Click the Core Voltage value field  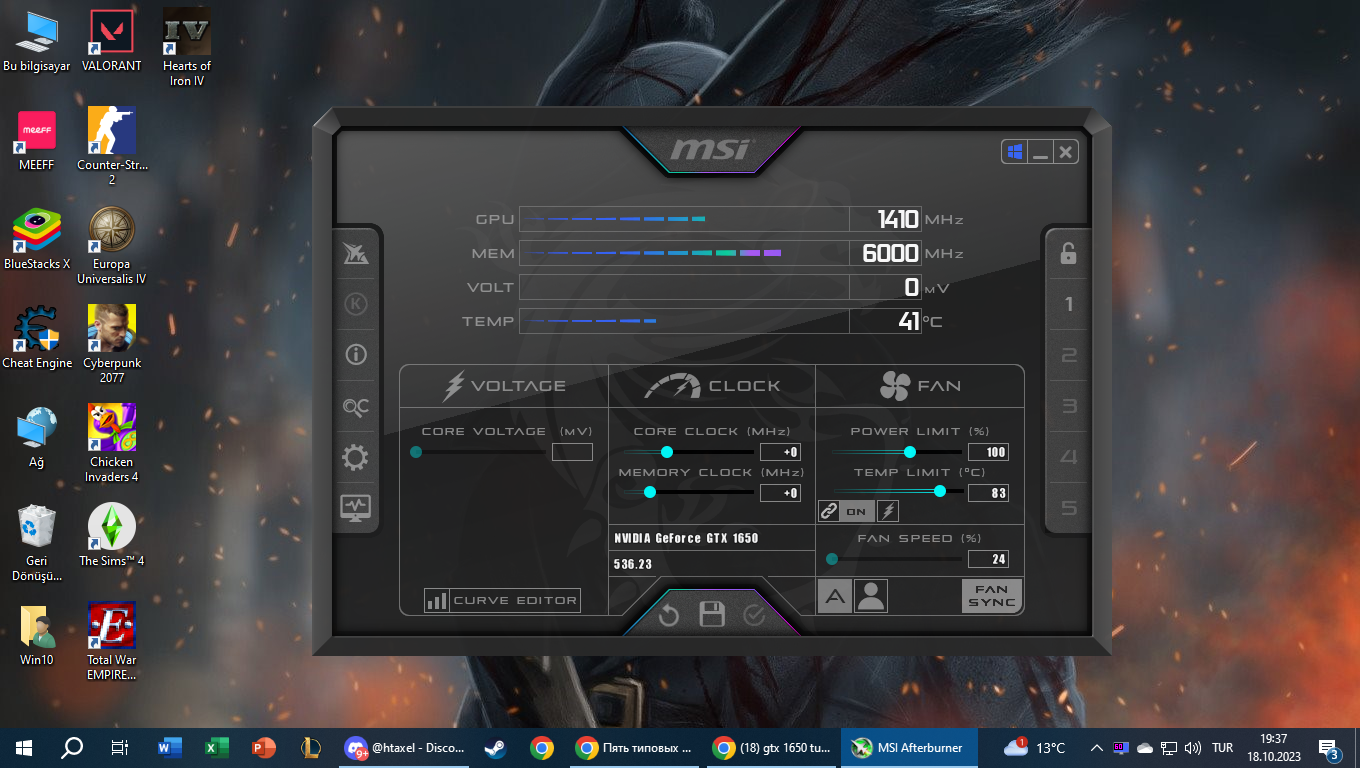572,452
